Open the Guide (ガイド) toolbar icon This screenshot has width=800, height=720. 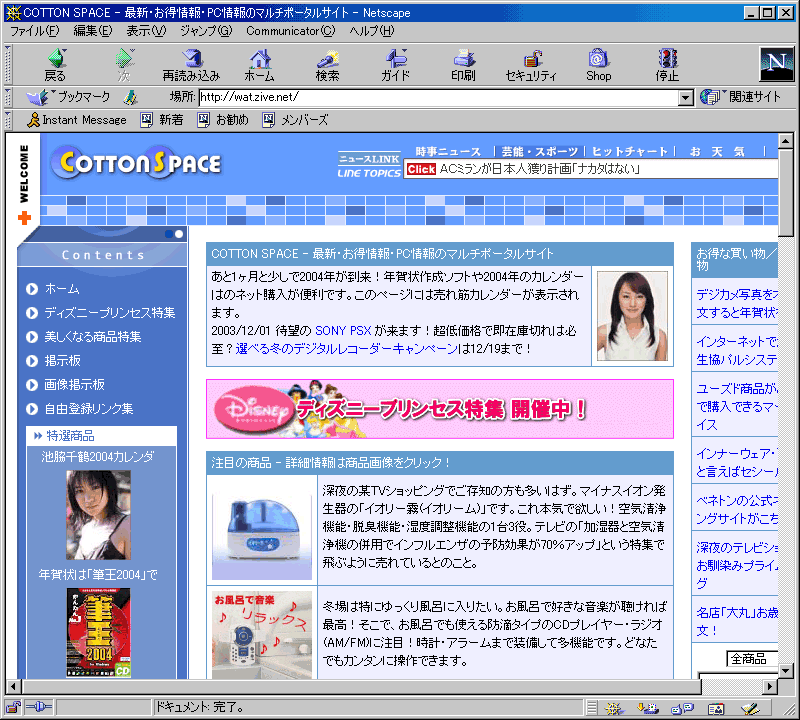tap(395, 65)
